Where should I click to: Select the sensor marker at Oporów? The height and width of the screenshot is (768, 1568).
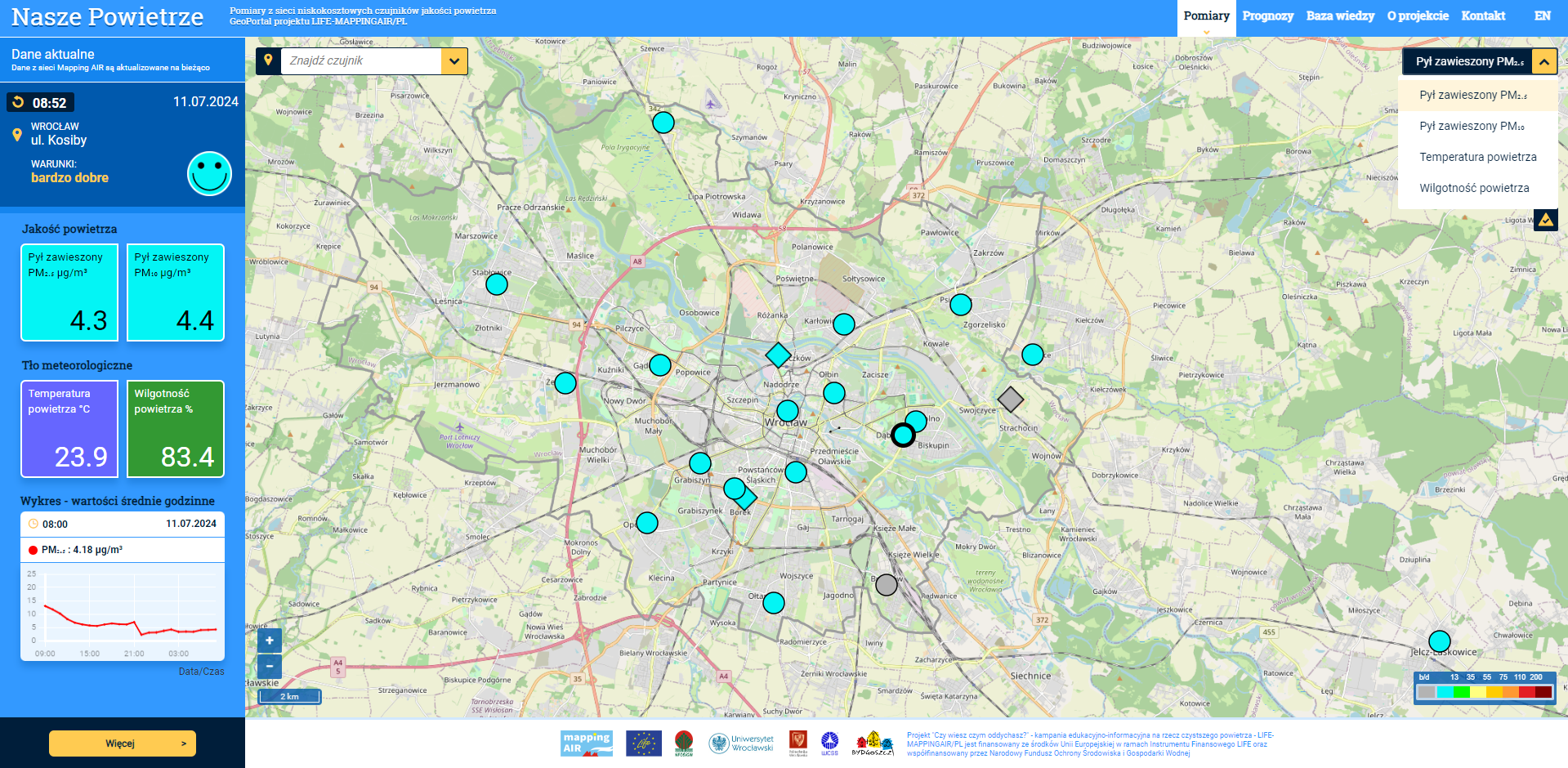click(647, 523)
